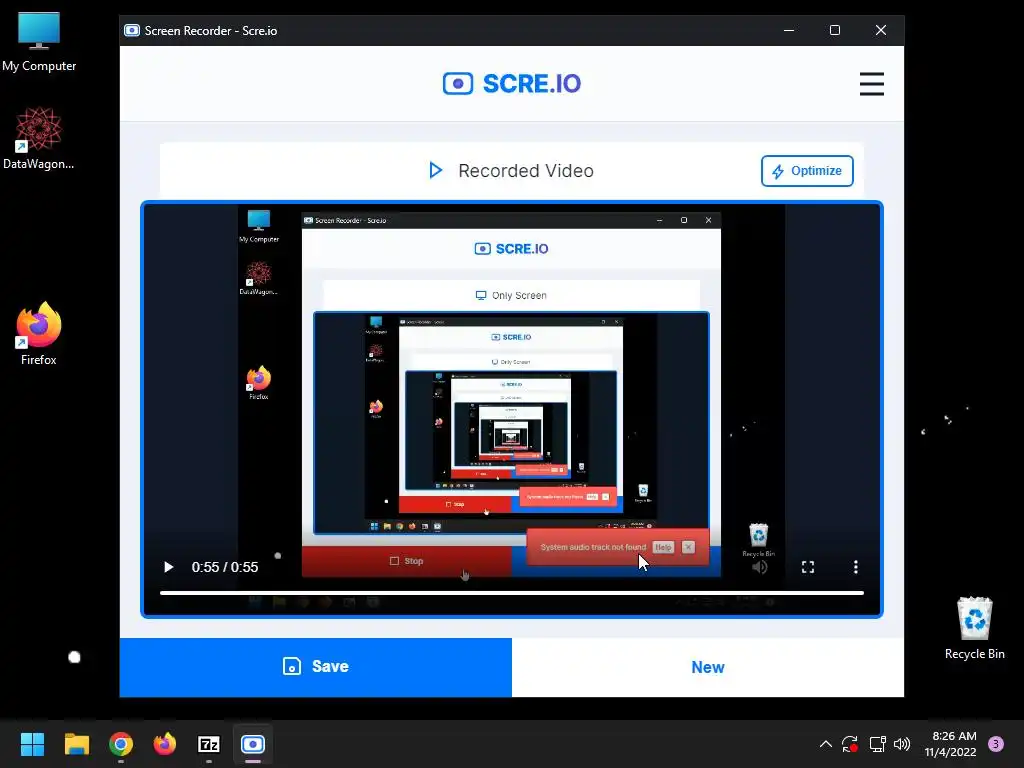The height and width of the screenshot is (768, 1024).
Task: Seek on the video progress bar
Action: point(511,593)
